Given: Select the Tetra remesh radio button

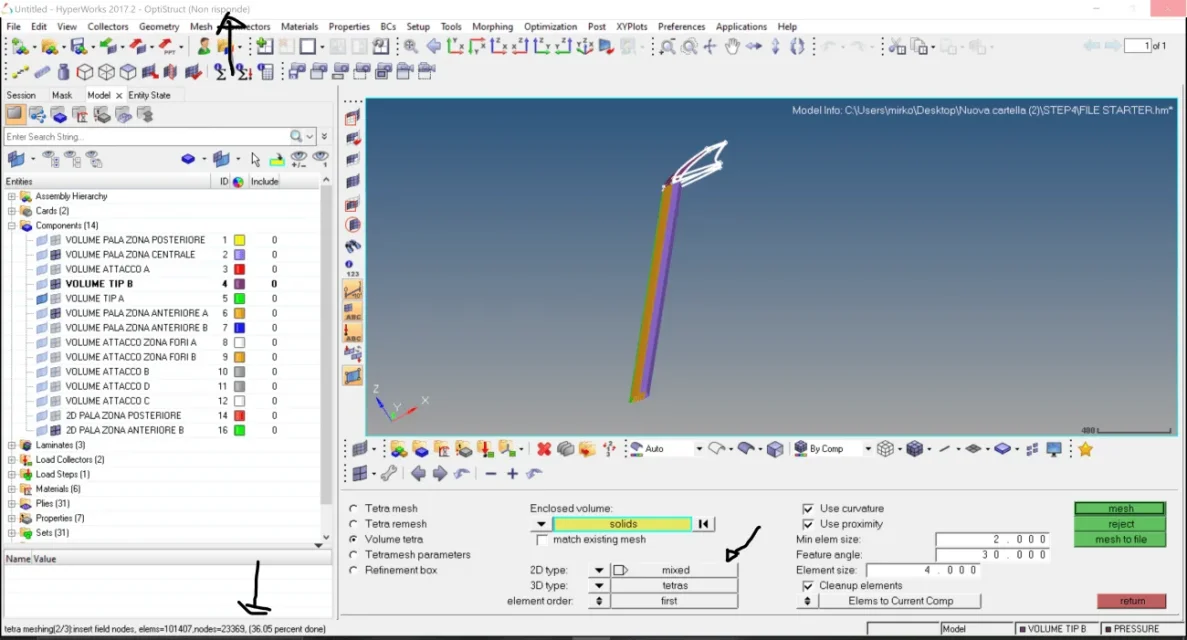Looking at the screenshot, I should (354, 523).
